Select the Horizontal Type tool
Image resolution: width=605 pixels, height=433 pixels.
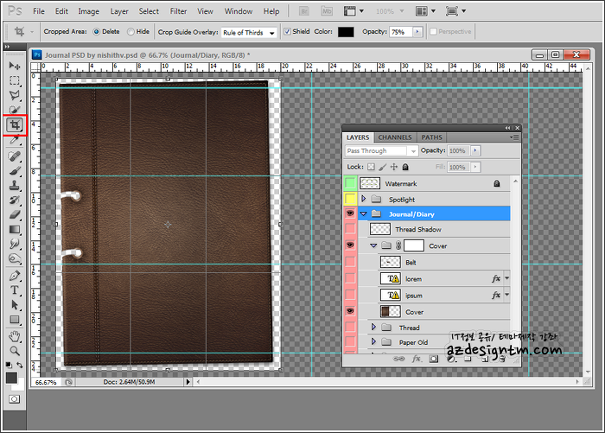pyautogui.click(x=15, y=290)
